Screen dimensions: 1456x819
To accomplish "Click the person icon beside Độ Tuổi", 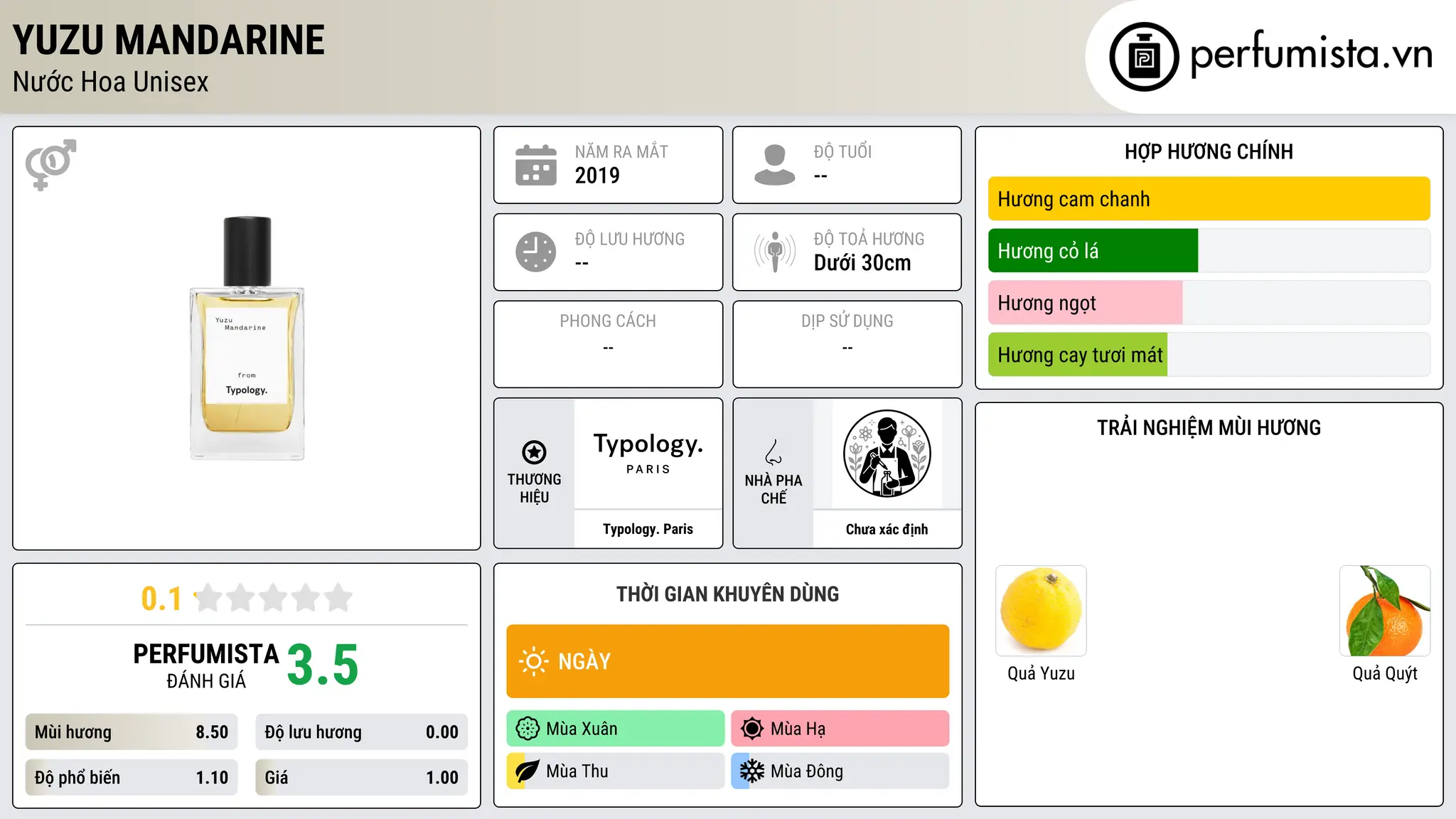I will click(775, 165).
